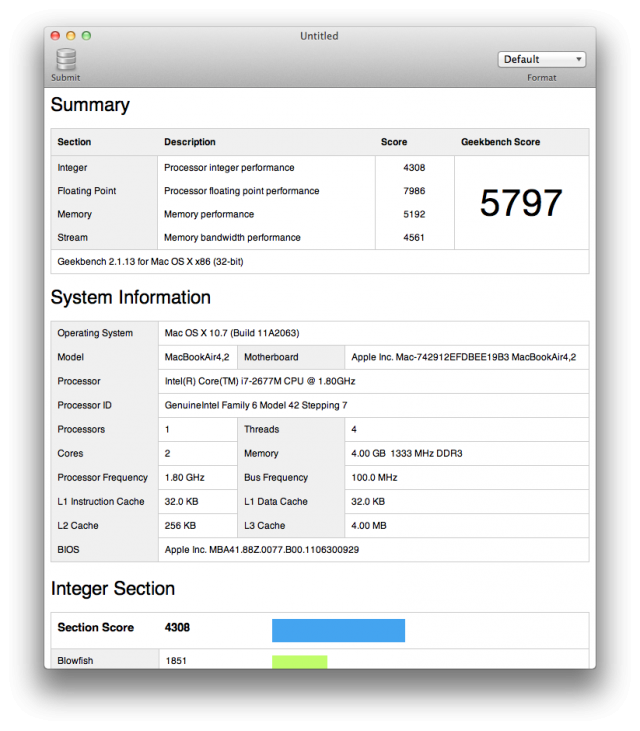The height and width of the screenshot is (731, 640).
Task: Click 'Mac OS X 10.7 (Build 11A2063)' value
Action: 232,333
